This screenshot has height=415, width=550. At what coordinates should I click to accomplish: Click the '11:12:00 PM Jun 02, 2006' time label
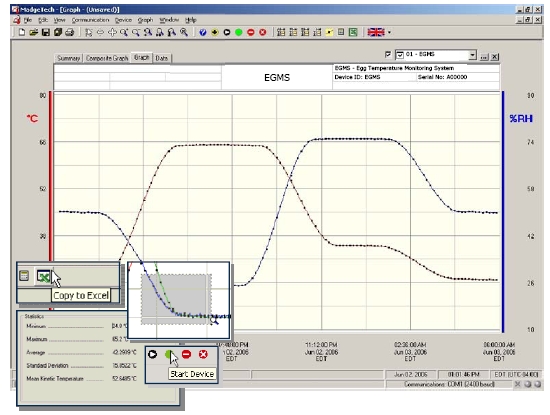[x=321, y=352]
